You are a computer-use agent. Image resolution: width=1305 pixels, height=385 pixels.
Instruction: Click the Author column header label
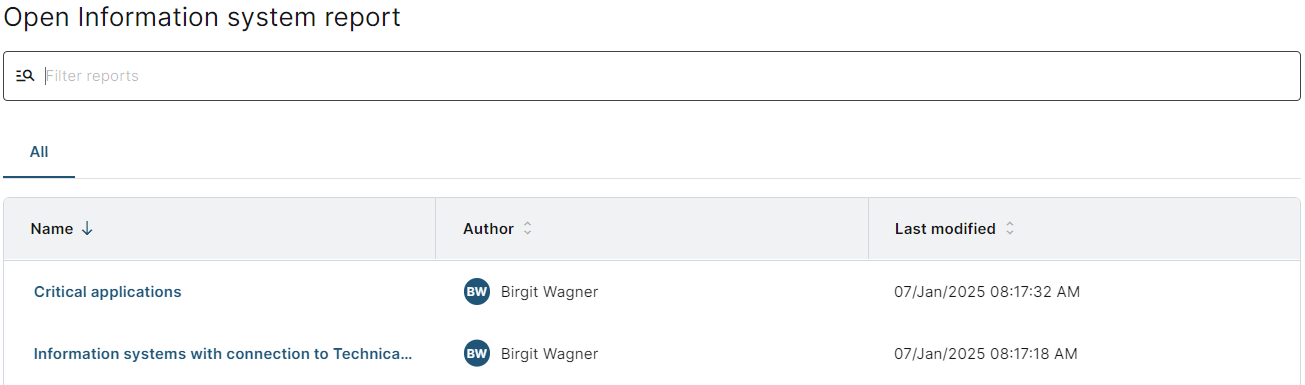[488, 229]
